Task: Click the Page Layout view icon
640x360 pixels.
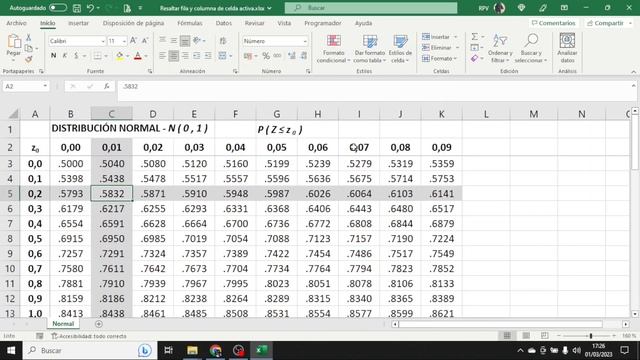Action: (x=526, y=336)
